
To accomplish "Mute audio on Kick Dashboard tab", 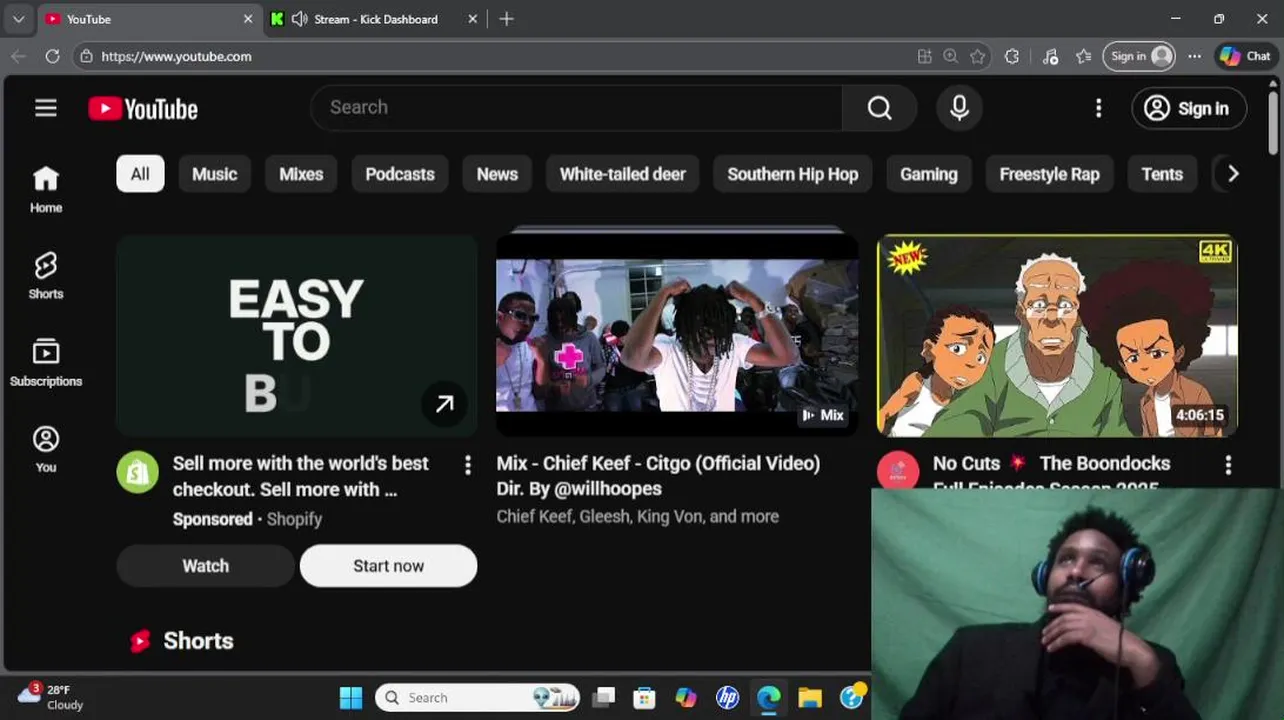I will (299, 19).
